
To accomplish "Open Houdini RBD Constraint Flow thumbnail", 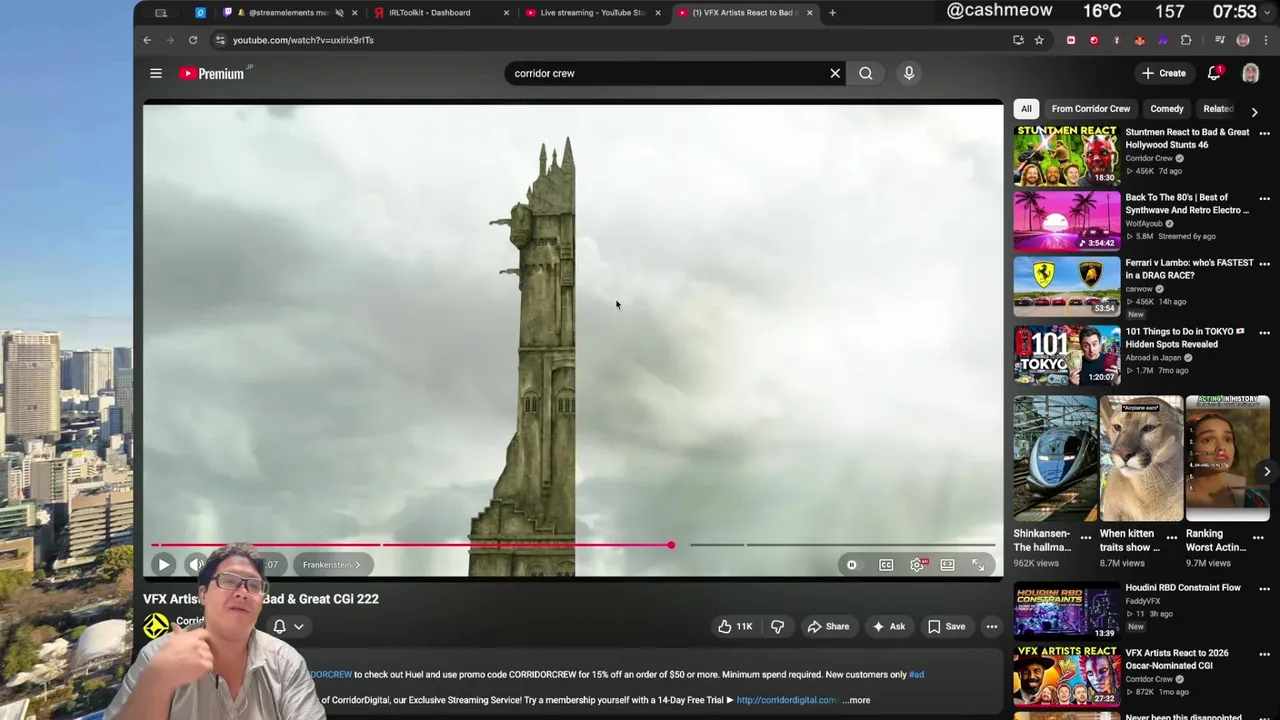I will coord(1067,611).
